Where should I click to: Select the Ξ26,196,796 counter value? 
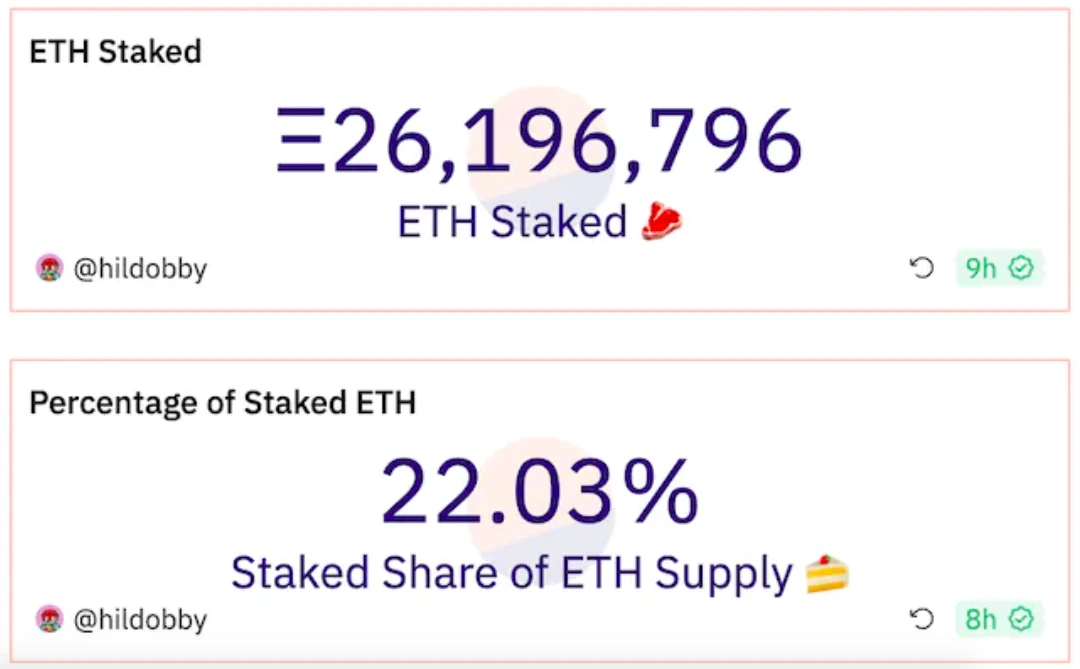(x=539, y=142)
